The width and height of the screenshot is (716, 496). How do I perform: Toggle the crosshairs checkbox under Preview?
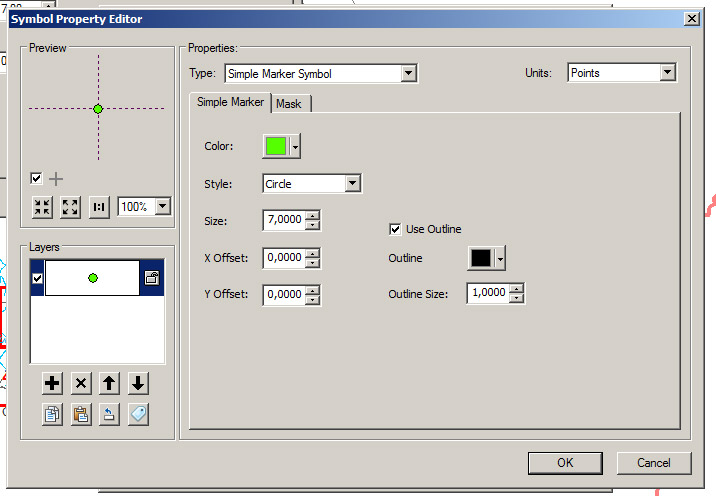[x=36, y=178]
